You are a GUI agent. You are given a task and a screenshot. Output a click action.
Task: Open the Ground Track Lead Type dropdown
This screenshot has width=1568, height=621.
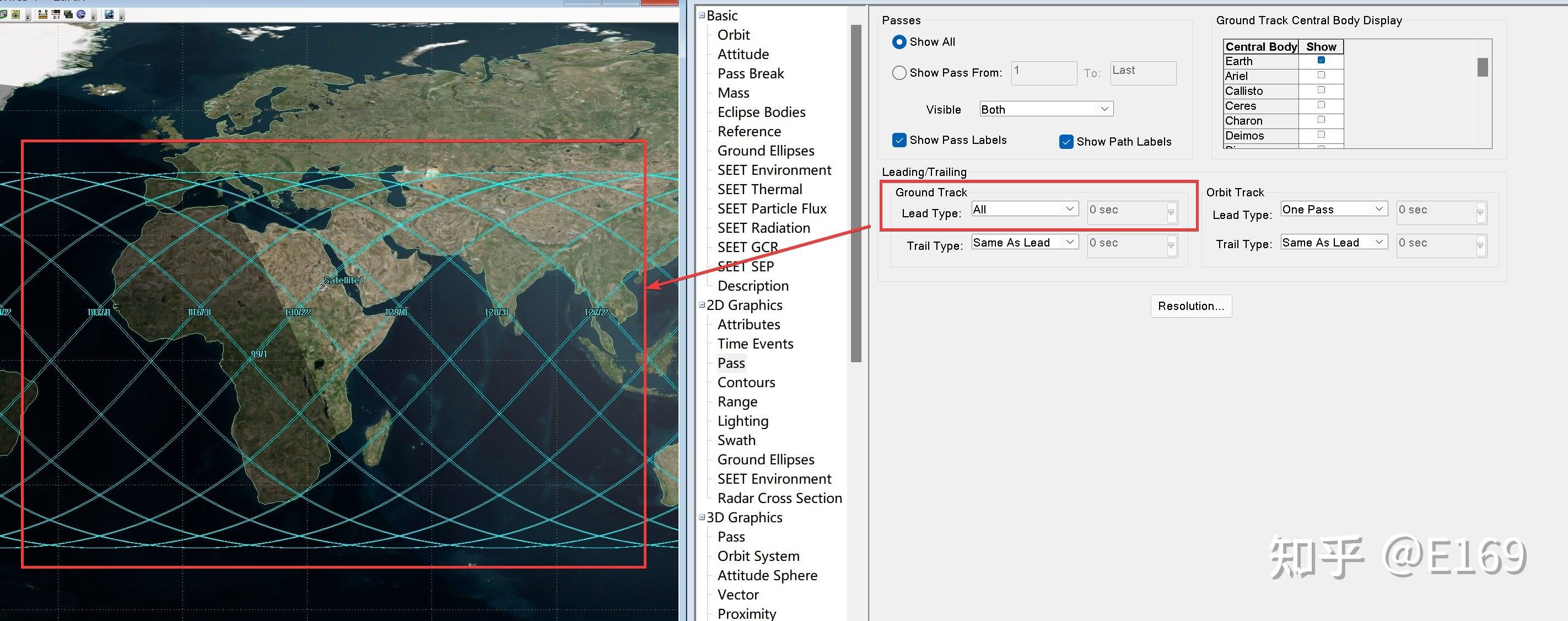point(1025,210)
